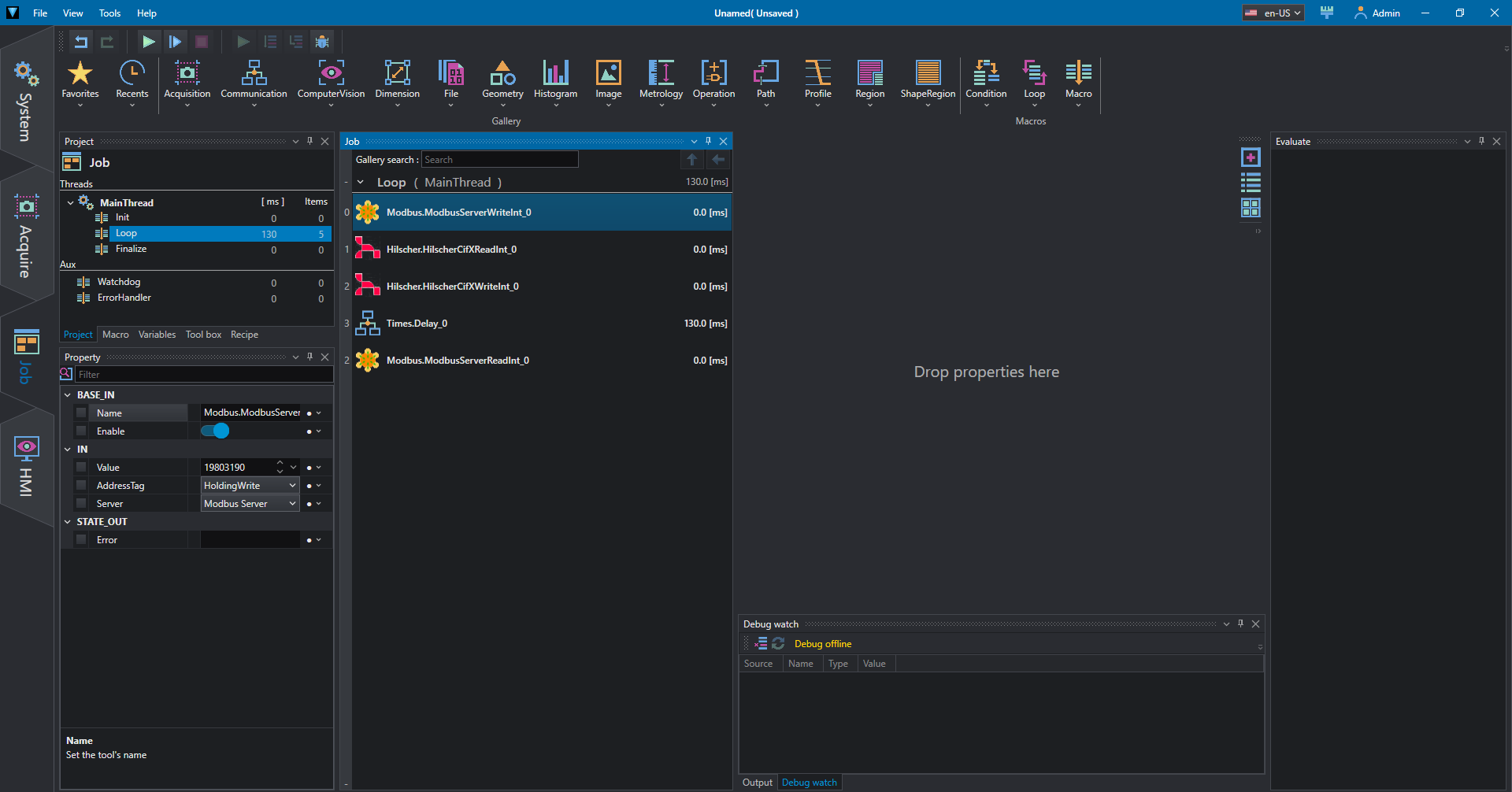This screenshot has width=1512, height=792.
Task: Click the green Run play button
Action: pos(148,42)
